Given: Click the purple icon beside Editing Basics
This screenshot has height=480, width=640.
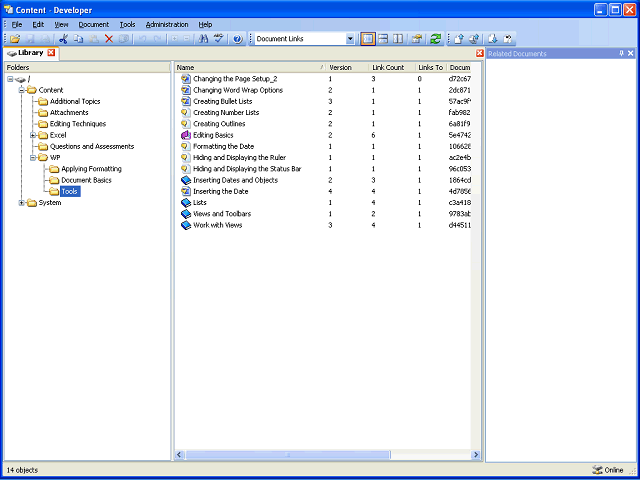Looking at the screenshot, I should pos(186,135).
